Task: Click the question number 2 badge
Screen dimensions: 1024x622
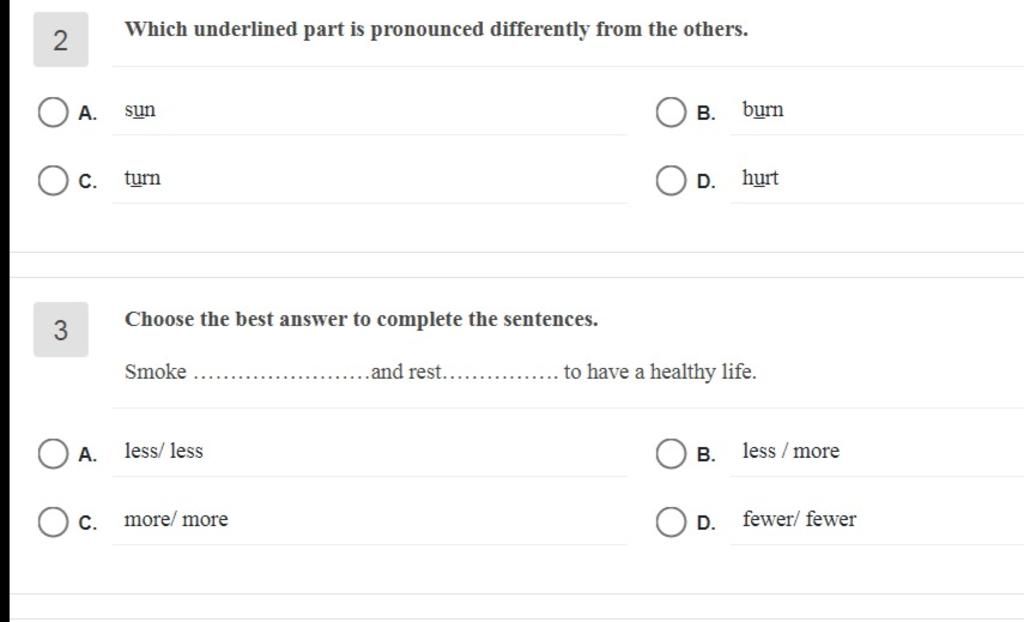Action: 61,39
